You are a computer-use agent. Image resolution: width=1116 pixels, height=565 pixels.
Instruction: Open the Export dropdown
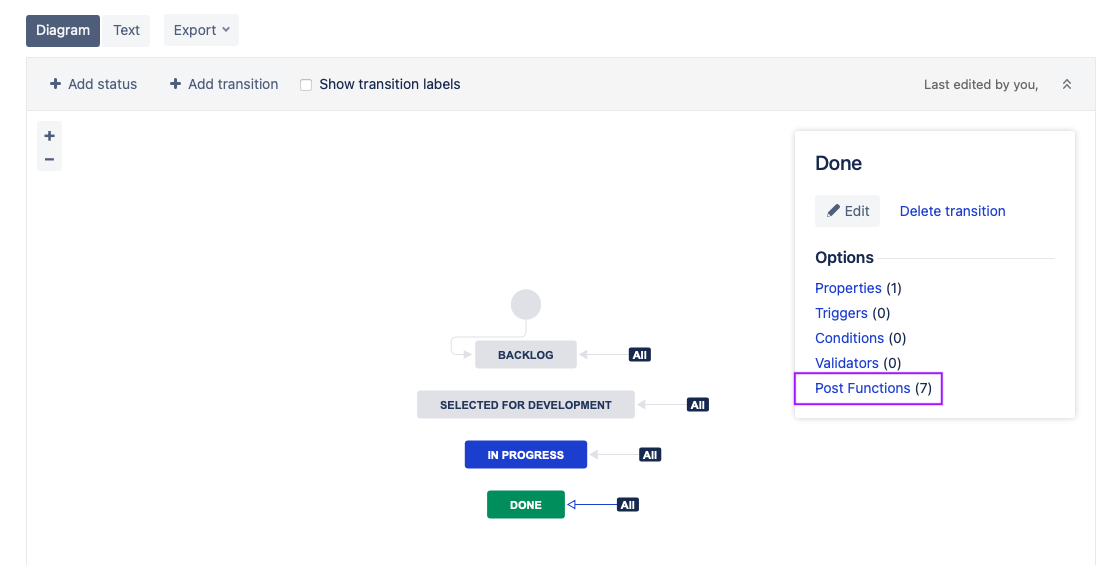(x=201, y=30)
